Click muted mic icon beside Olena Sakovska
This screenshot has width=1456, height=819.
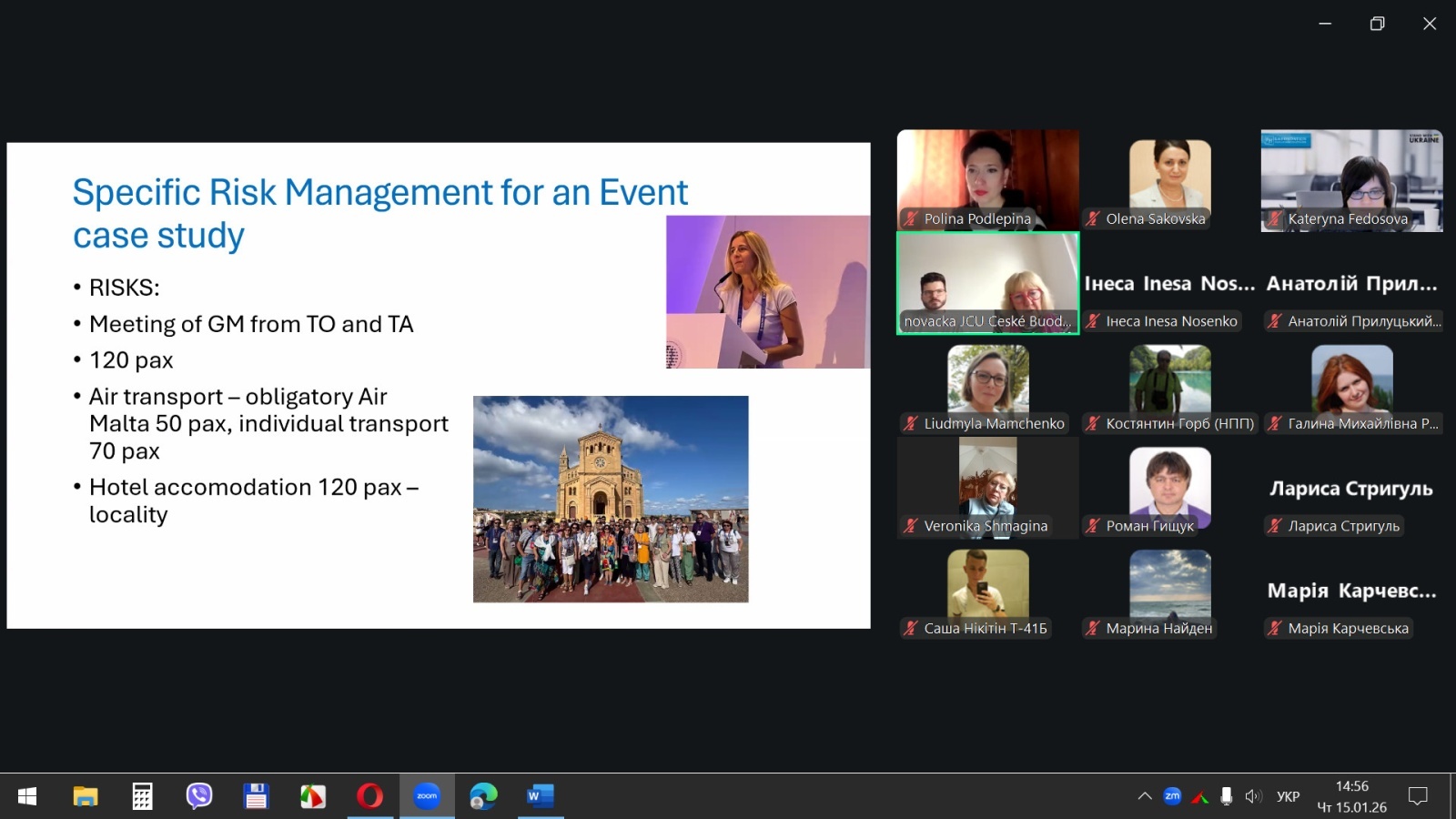pos(1093,218)
